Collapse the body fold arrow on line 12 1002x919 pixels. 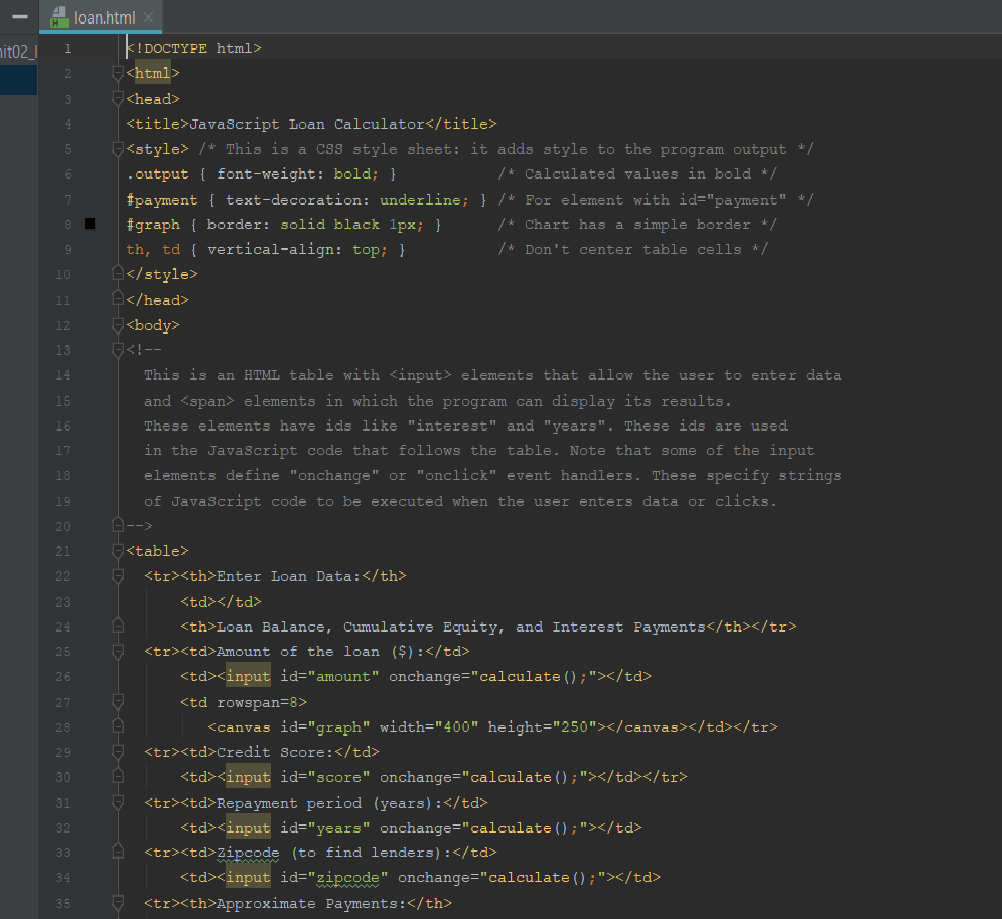pyautogui.click(x=117, y=322)
